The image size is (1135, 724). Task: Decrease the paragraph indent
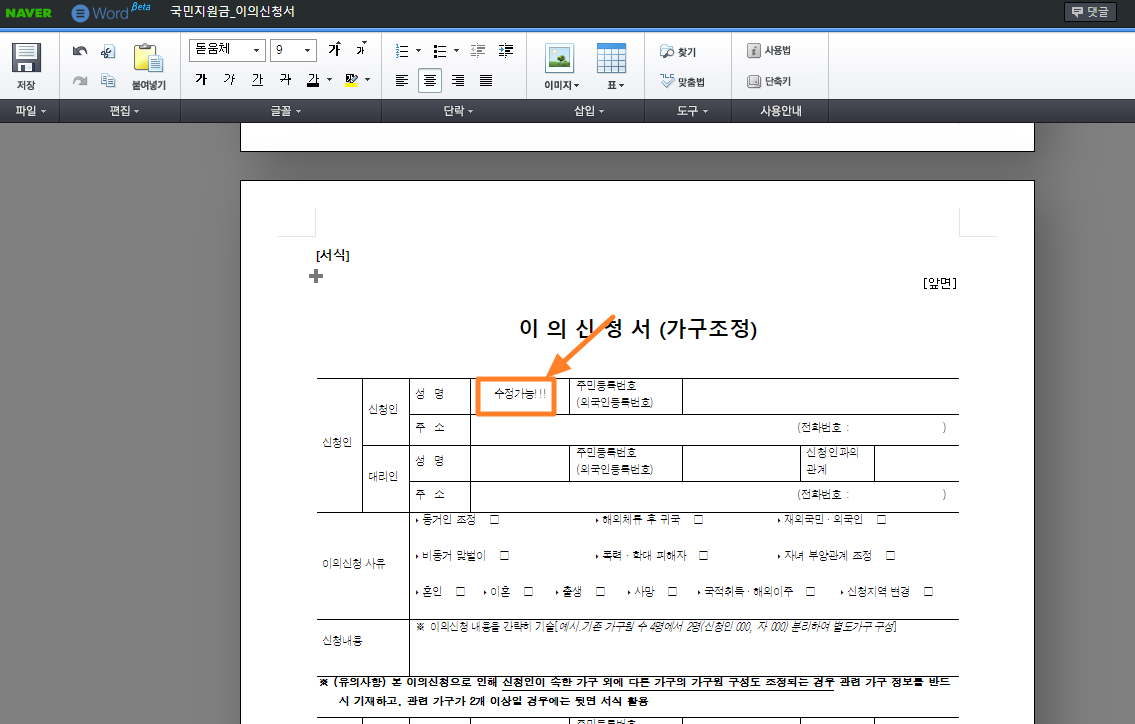point(478,51)
